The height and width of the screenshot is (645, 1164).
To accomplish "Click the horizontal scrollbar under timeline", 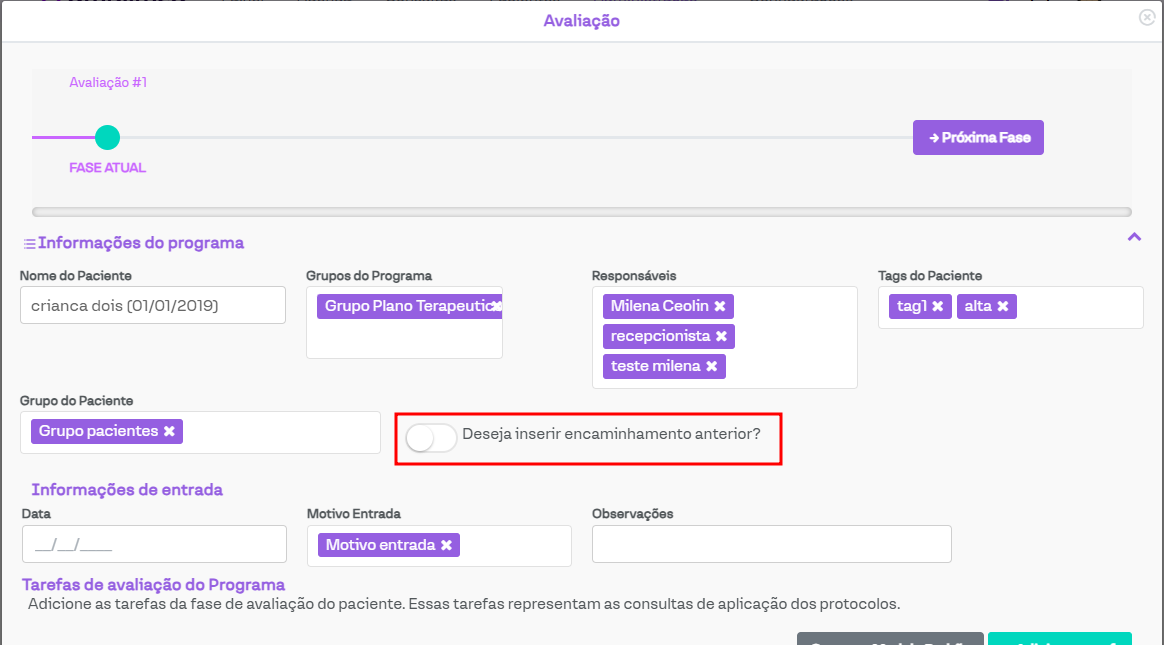I will (581, 212).
